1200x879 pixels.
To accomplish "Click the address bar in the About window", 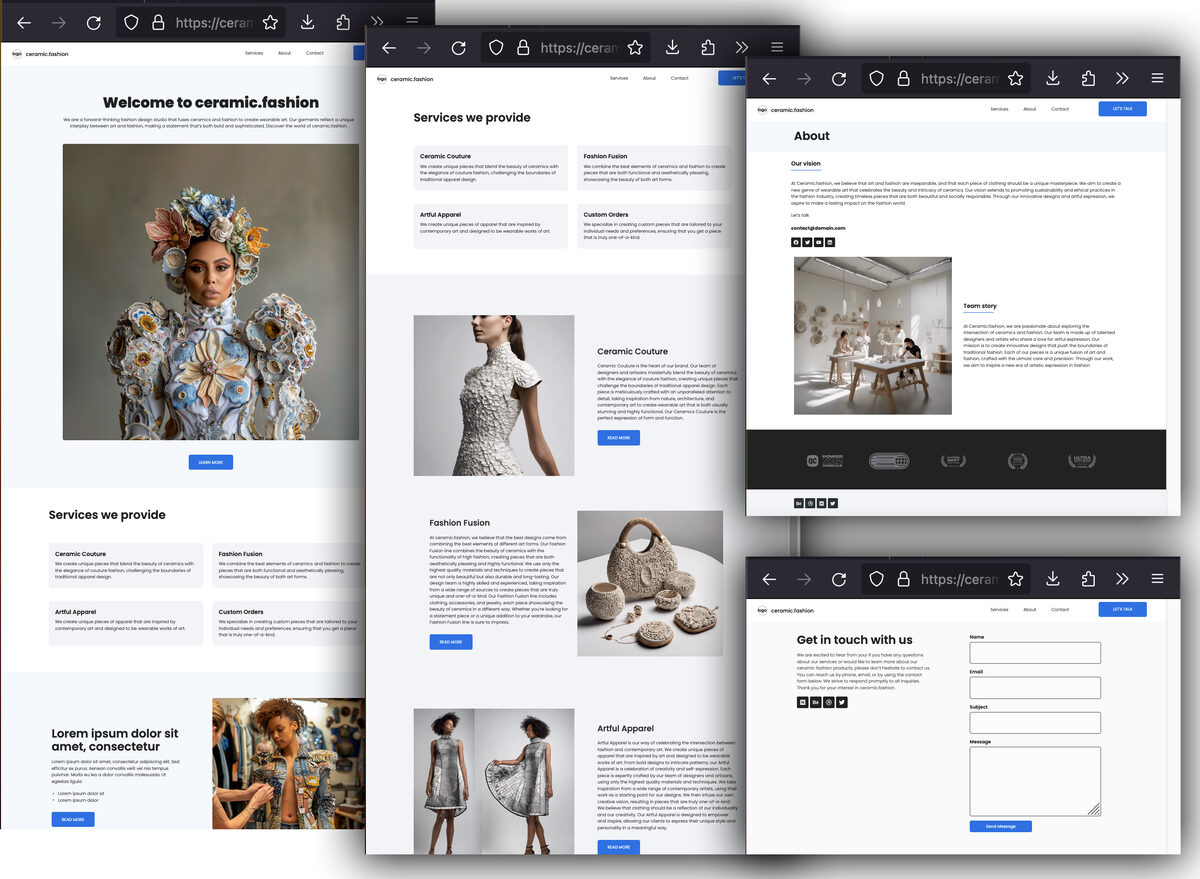I will coord(946,78).
